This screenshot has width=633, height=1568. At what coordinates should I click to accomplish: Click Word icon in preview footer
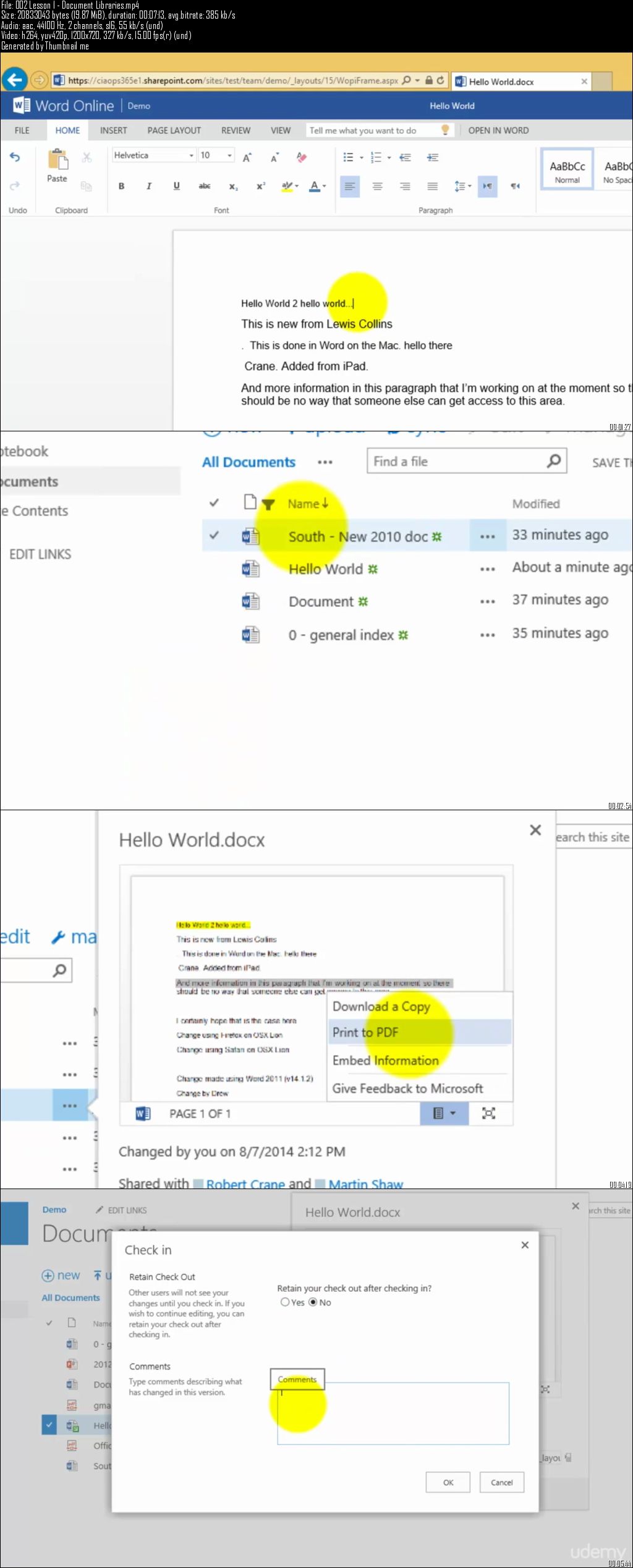(143, 1113)
